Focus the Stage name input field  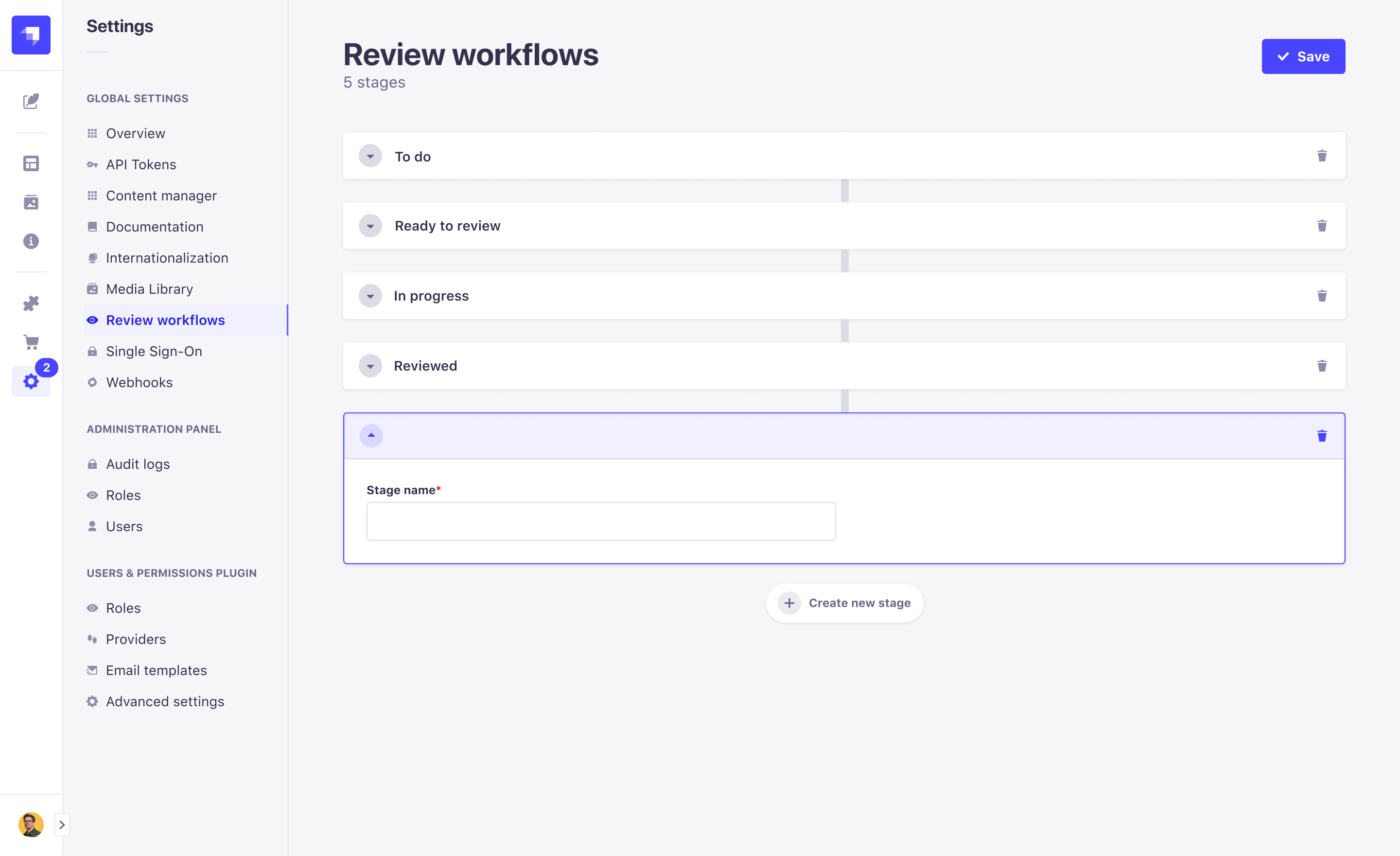[x=600, y=521]
